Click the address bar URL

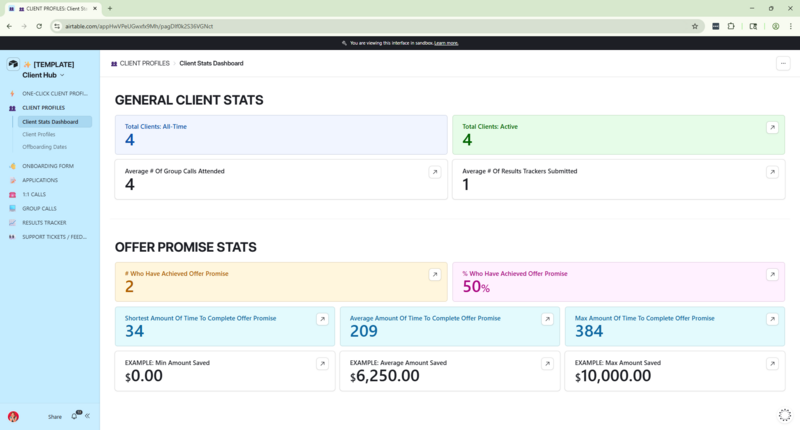tap(139, 26)
